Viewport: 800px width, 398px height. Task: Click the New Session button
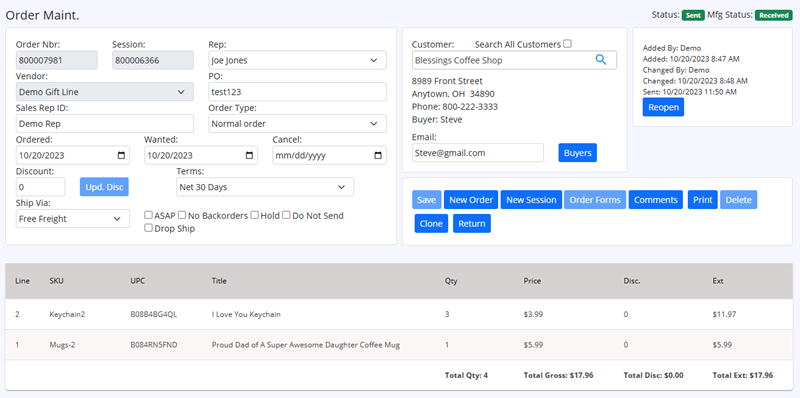pos(531,200)
